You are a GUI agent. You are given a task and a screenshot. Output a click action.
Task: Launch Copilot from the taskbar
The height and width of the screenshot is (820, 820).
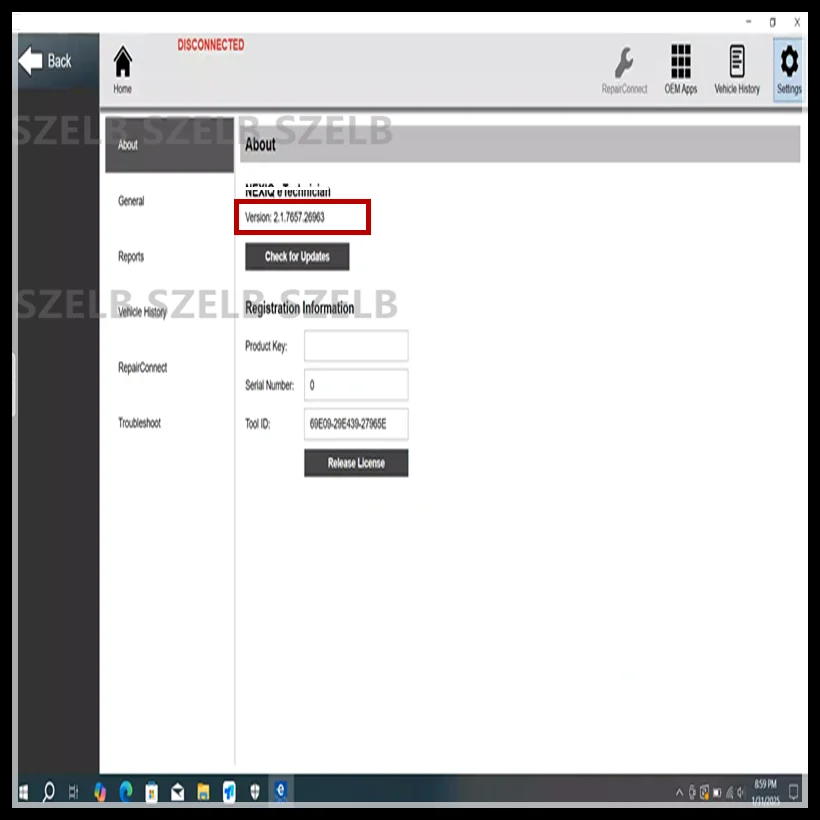pos(100,792)
